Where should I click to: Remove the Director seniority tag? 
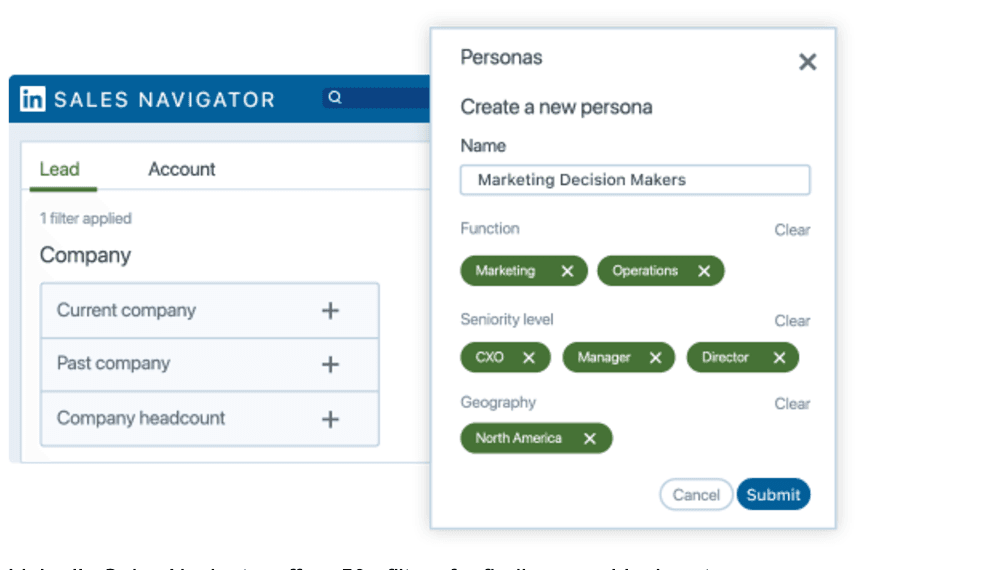coord(779,358)
